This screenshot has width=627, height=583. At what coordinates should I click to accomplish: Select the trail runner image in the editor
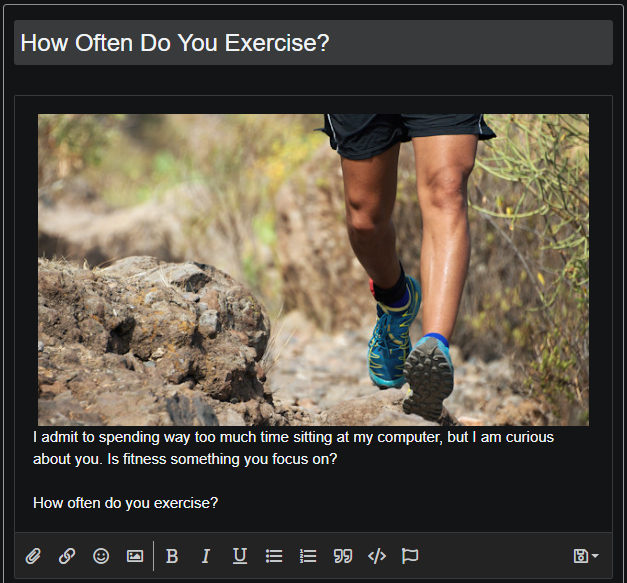[313, 270]
